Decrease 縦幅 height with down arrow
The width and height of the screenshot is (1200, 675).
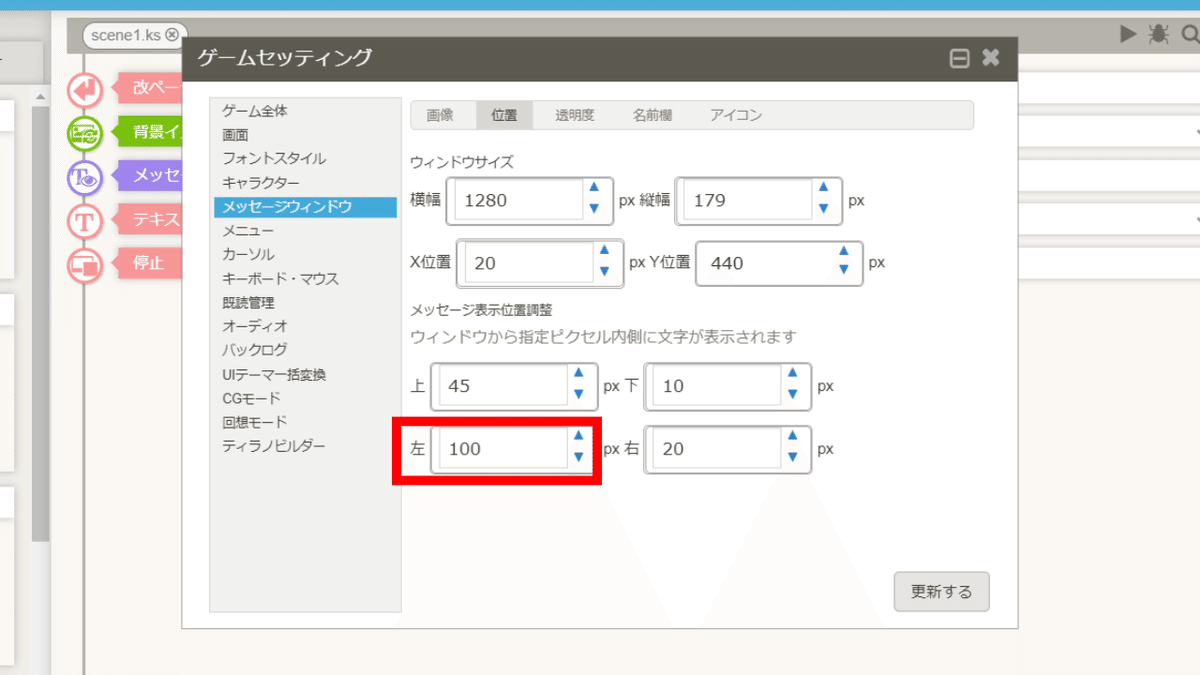click(x=823, y=209)
